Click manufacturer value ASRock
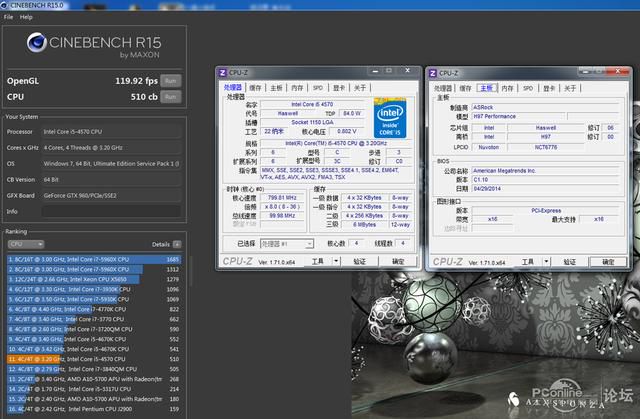The image size is (640, 419). click(545, 107)
